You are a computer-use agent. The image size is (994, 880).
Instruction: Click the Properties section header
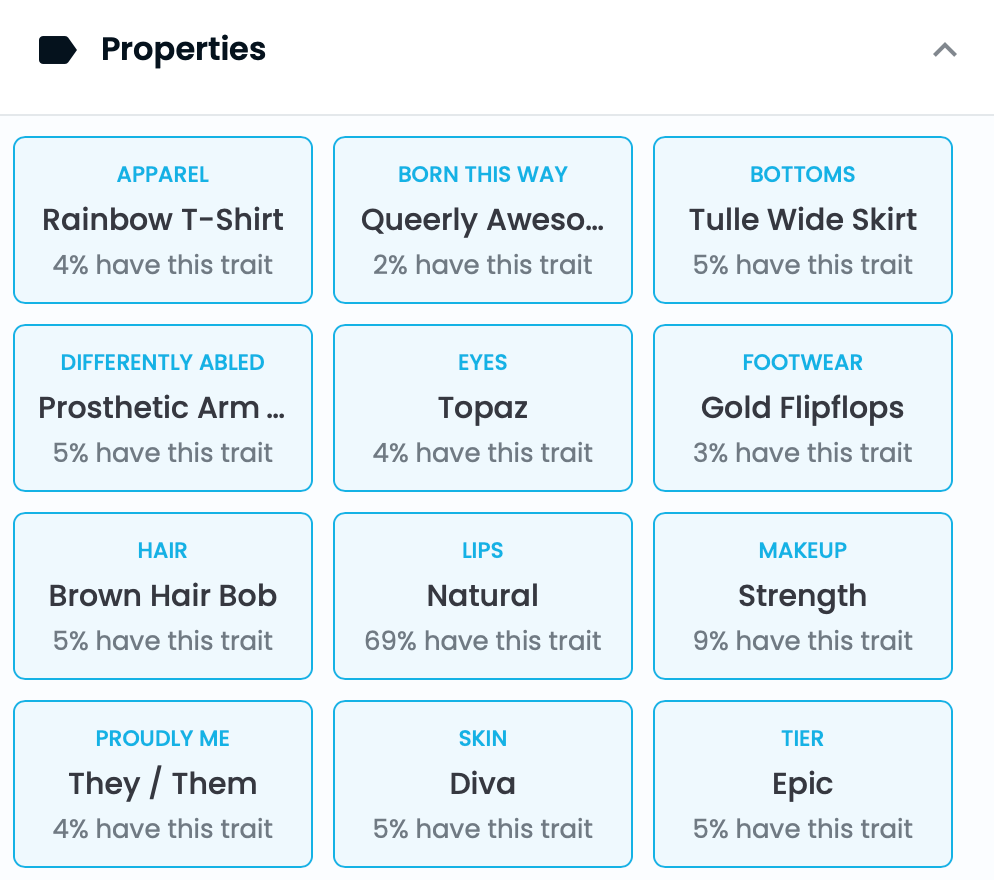pyautogui.click(x=497, y=50)
